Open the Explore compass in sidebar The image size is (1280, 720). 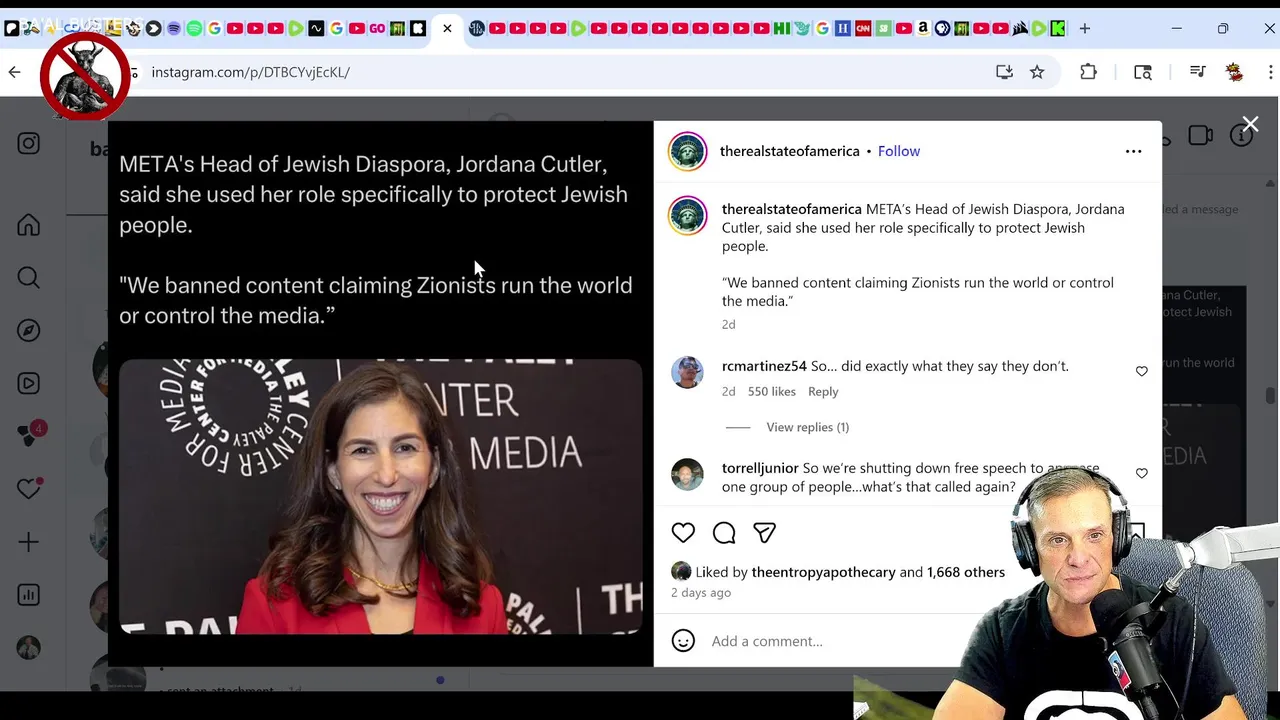28,331
